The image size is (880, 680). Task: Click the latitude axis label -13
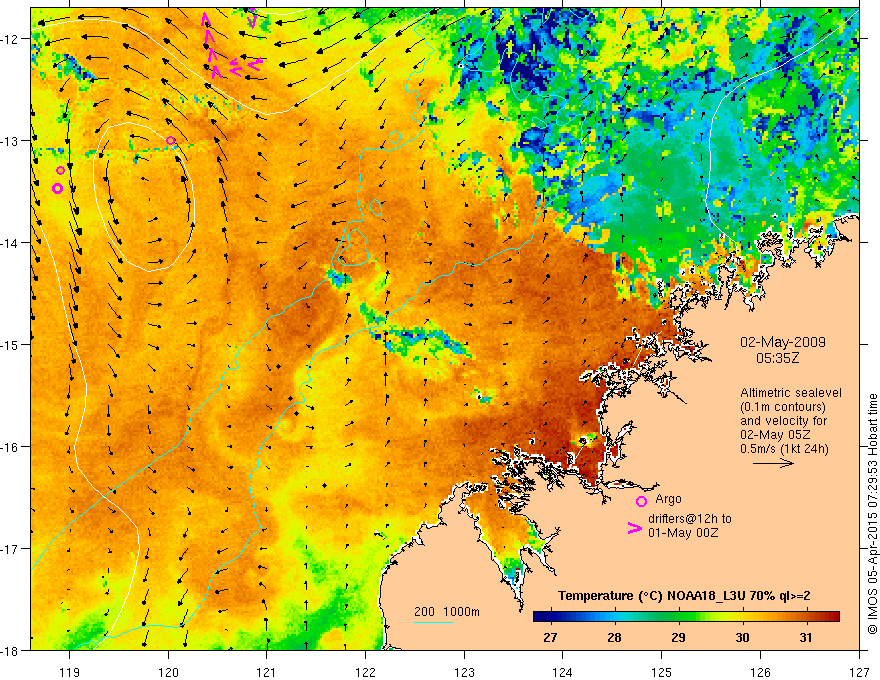tap(10, 141)
